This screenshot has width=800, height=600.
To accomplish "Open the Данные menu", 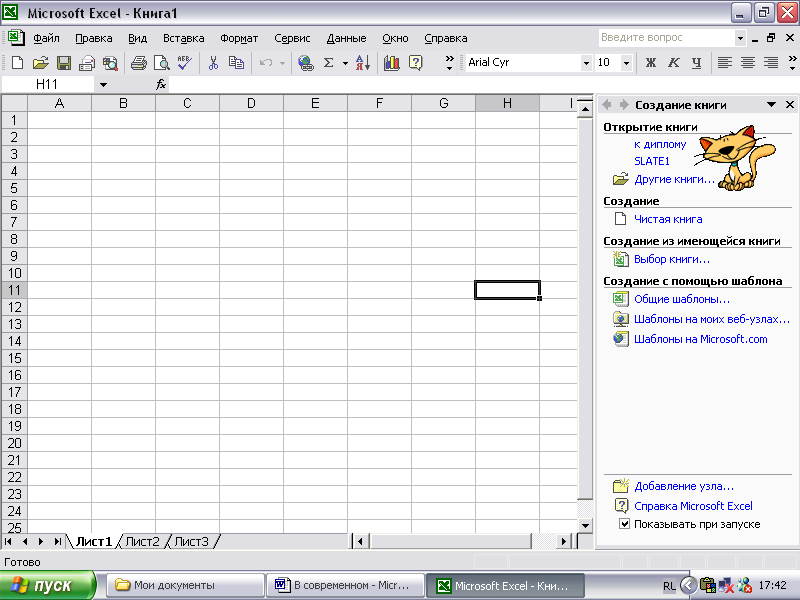I will (x=346, y=38).
